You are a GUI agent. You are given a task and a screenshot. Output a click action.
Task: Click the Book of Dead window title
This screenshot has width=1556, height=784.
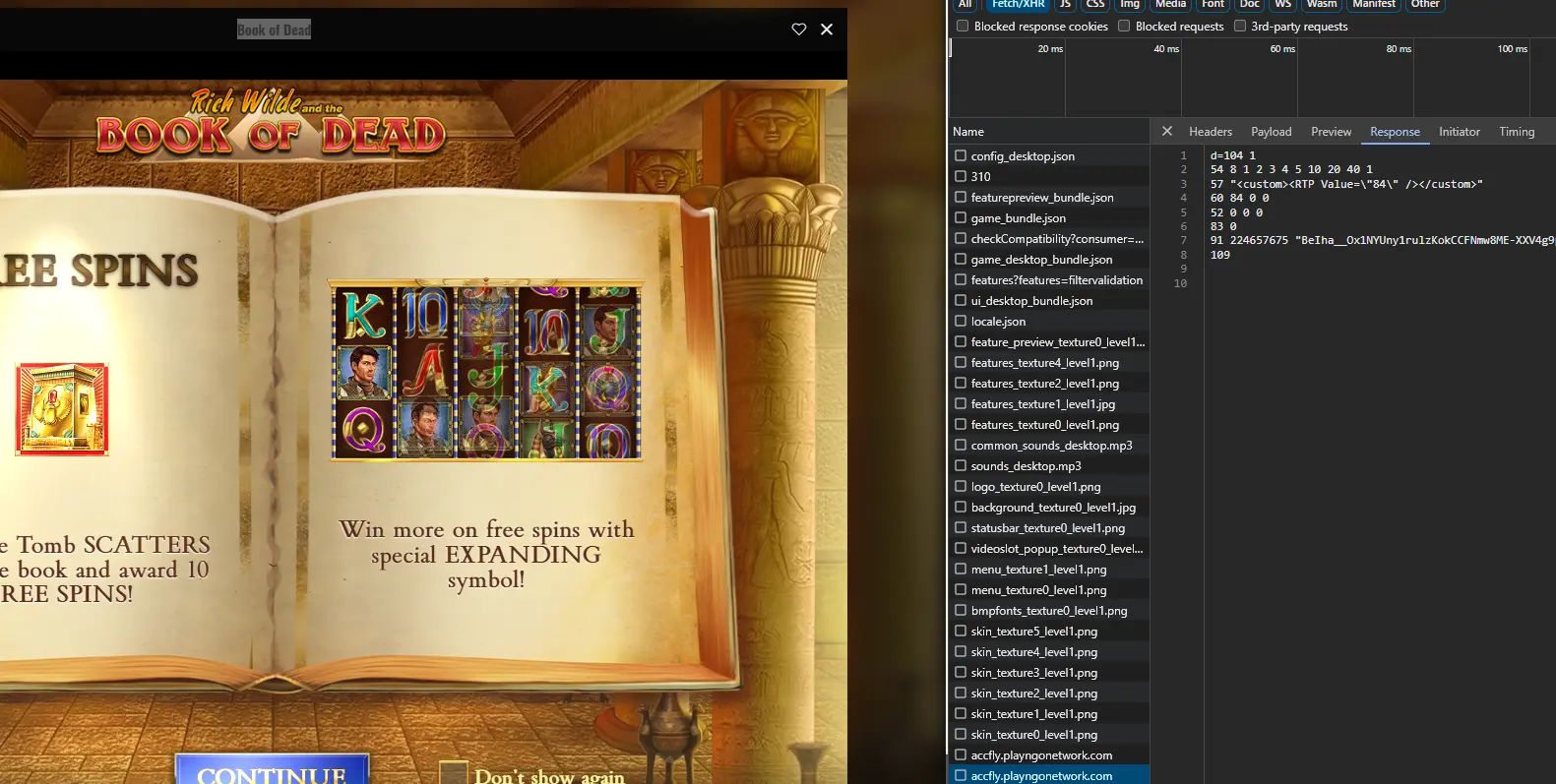coord(274,30)
